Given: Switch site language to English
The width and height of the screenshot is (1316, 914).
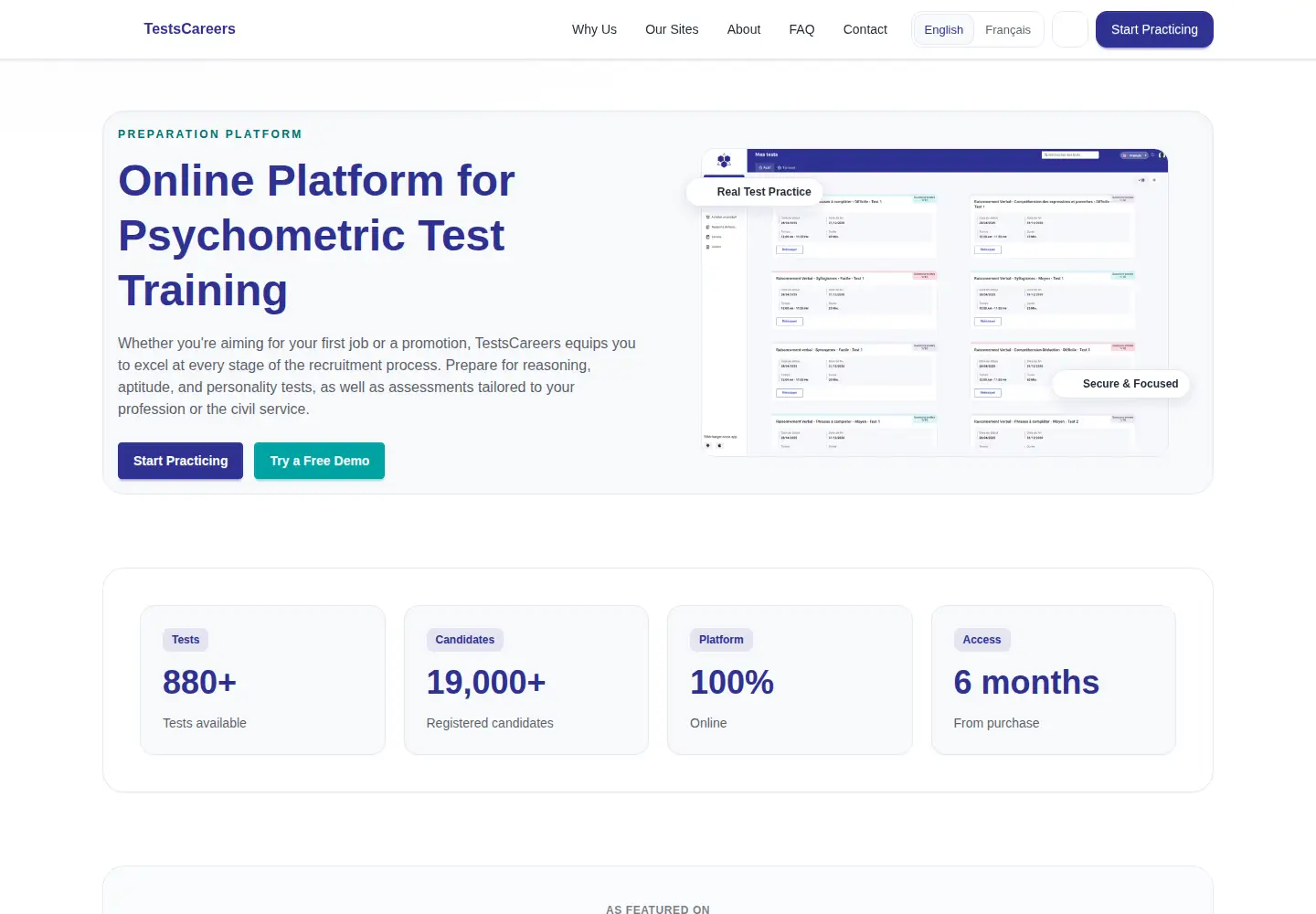Looking at the screenshot, I should point(944,29).
